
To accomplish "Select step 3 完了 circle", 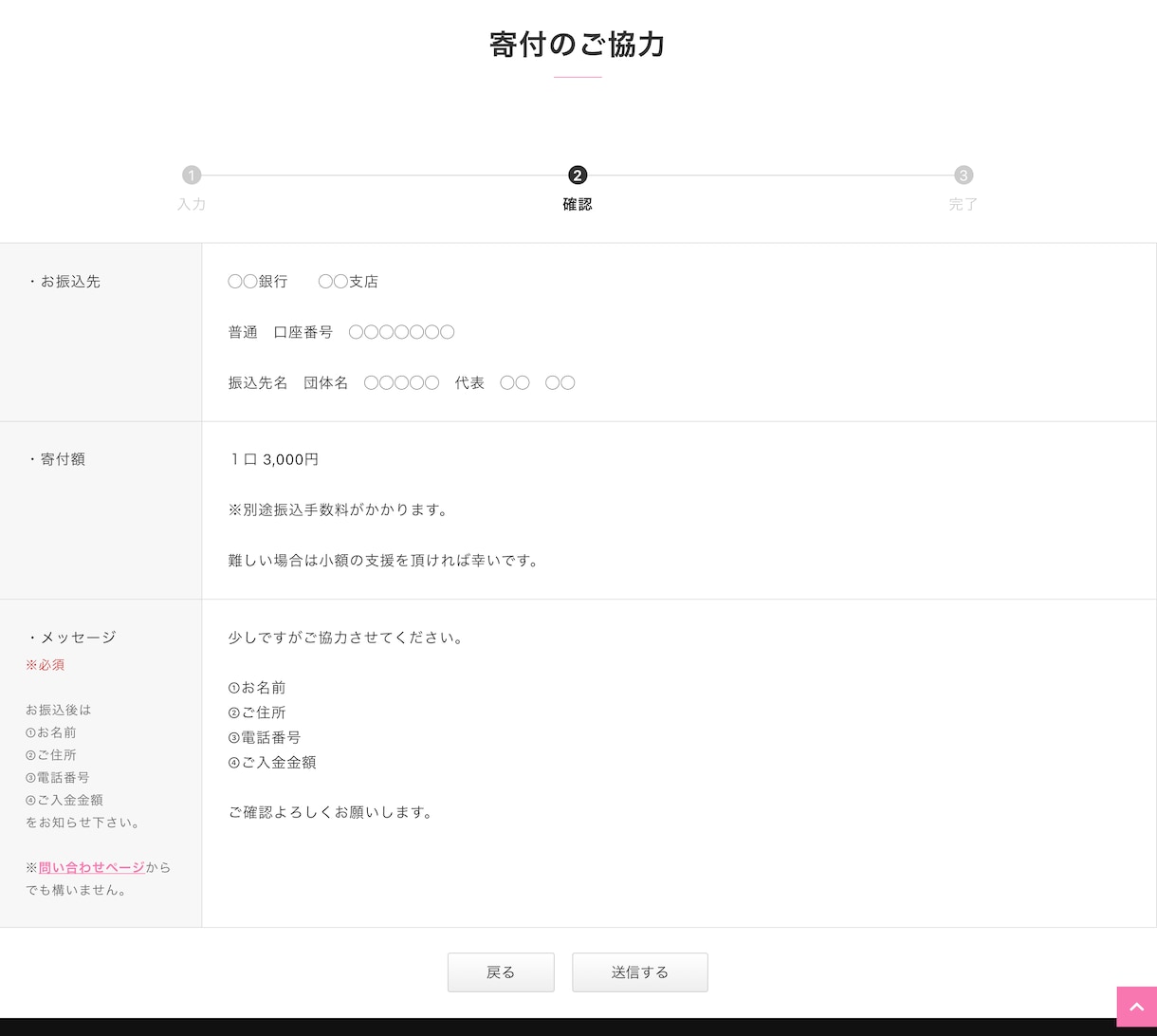I will pos(964,175).
